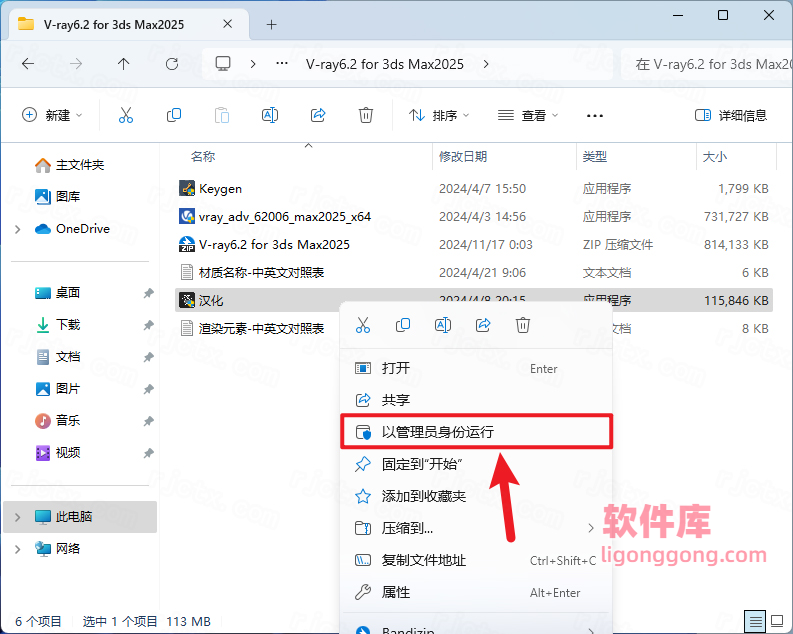Click the search box input
793x634 pixels.
[708, 64]
